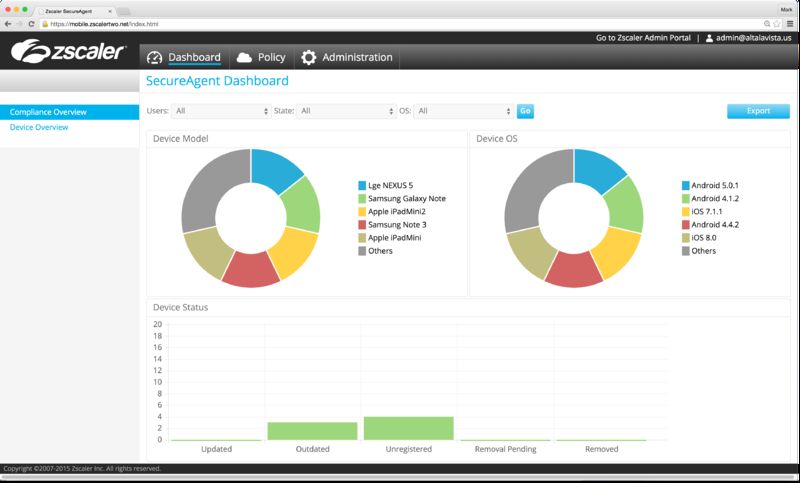Click the admin user profile icon
Screen dimensions: 800x483
[x=709, y=38]
